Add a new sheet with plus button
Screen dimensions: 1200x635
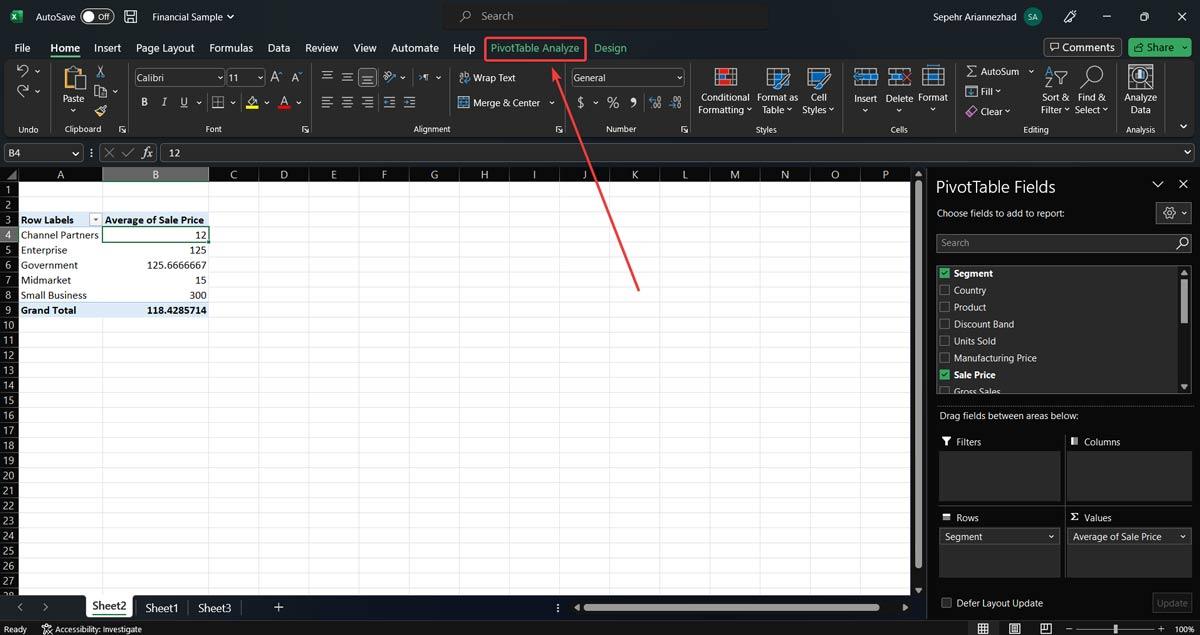click(278, 607)
